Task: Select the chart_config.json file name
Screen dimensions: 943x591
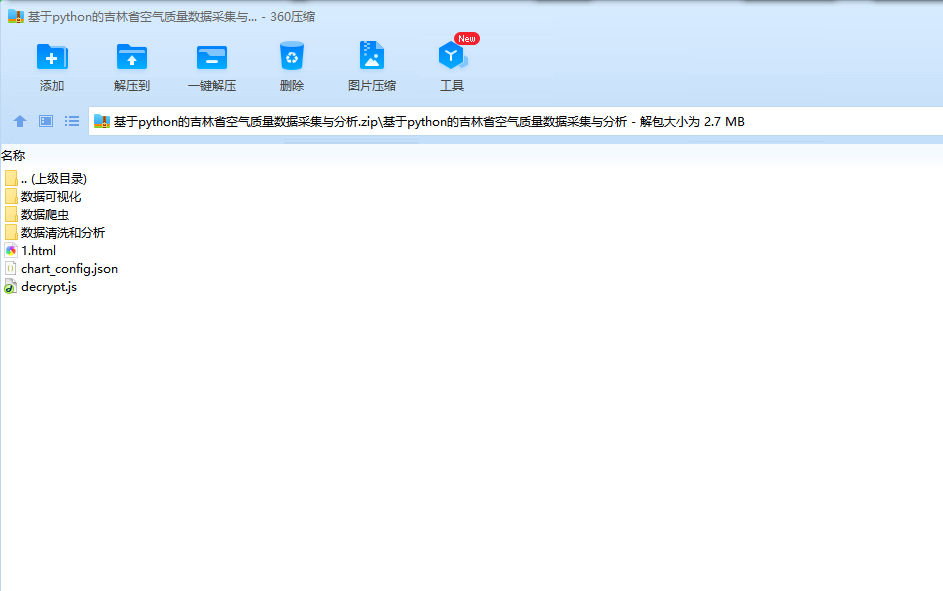Action: pyautogui.click(x=70, y=269)
